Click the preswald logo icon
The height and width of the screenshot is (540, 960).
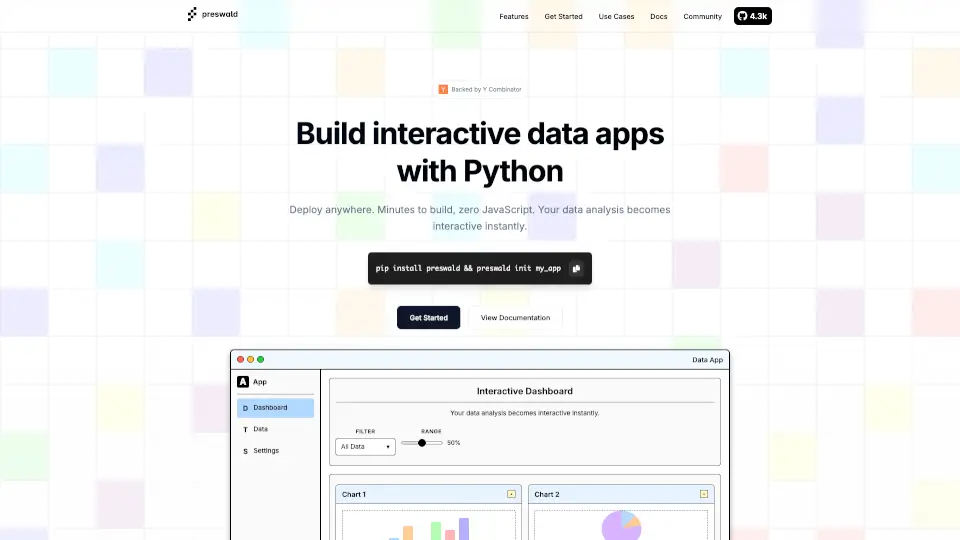click(x=192, y=15)
